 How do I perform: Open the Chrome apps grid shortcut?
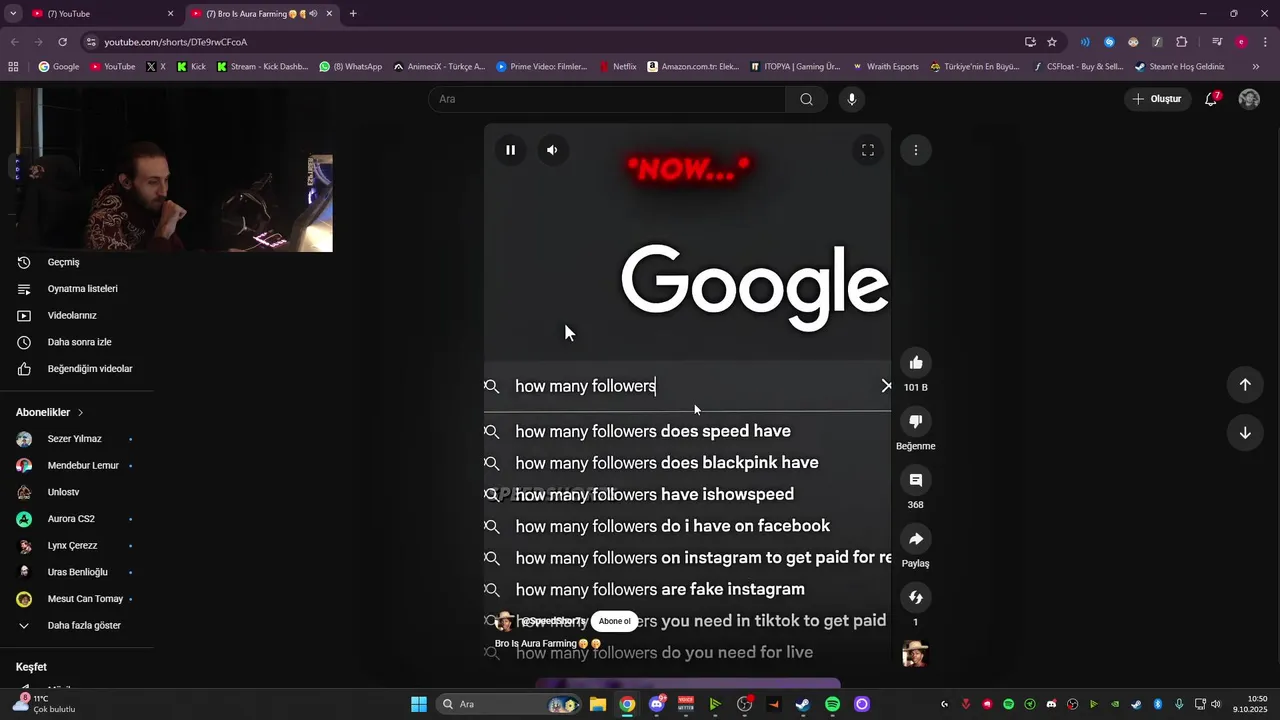[x=13, y=67]
